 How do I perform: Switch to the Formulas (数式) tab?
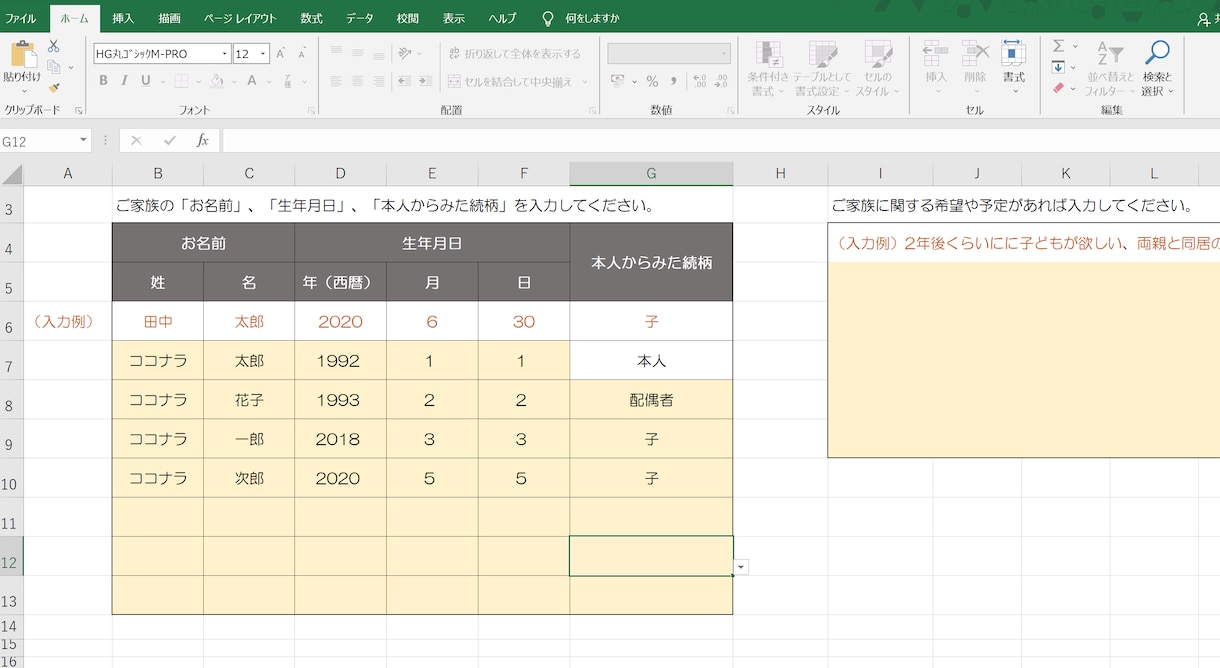(311, 18)
